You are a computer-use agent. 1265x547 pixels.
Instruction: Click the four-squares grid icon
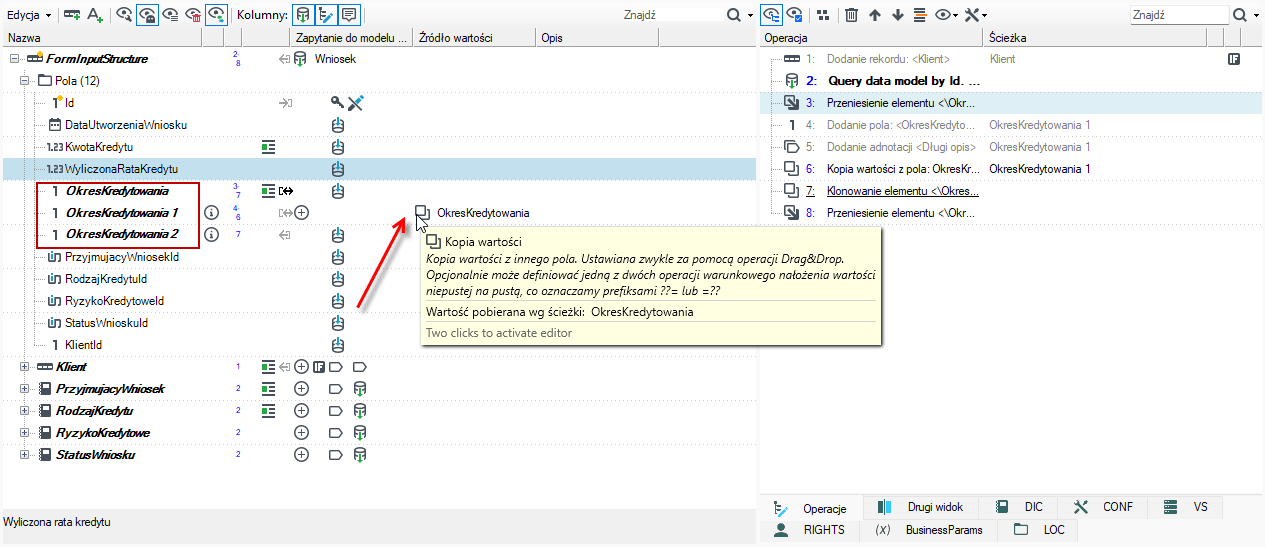(823, 15)
